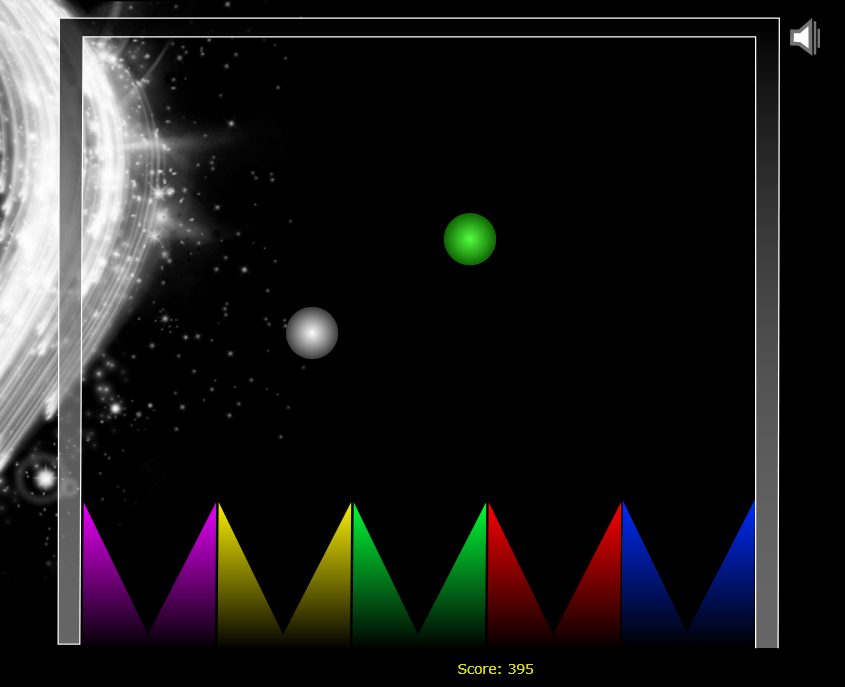
Task: Click the white ball
Action: pos(312,333)
